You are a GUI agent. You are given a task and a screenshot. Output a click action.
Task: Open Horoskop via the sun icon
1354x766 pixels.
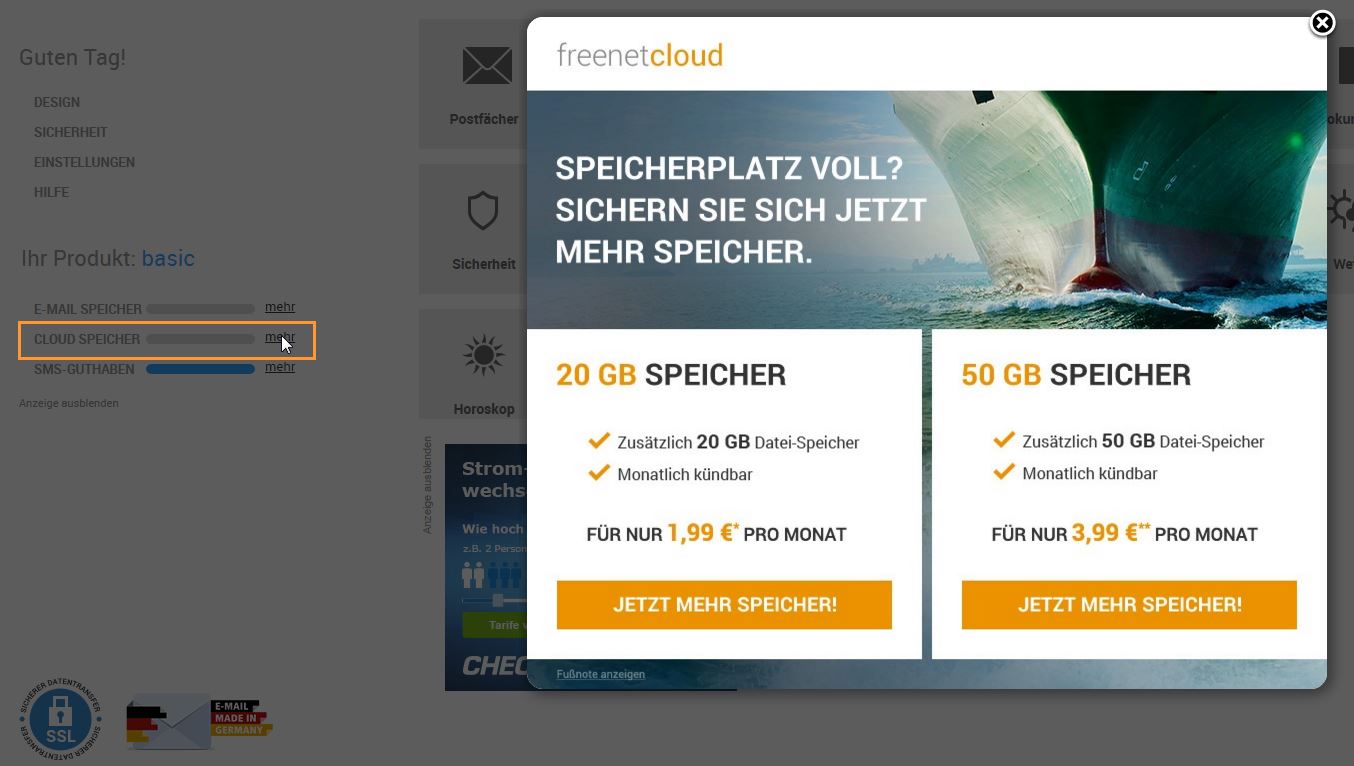coord(484,355)
